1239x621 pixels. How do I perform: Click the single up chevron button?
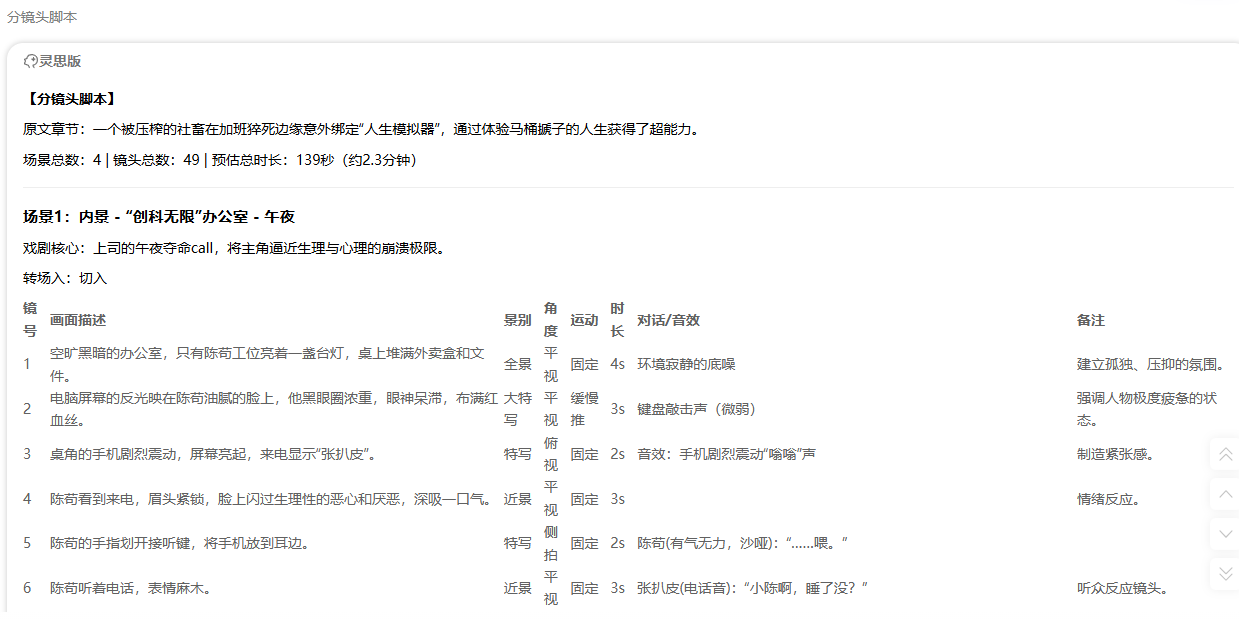pos(1225,494)
